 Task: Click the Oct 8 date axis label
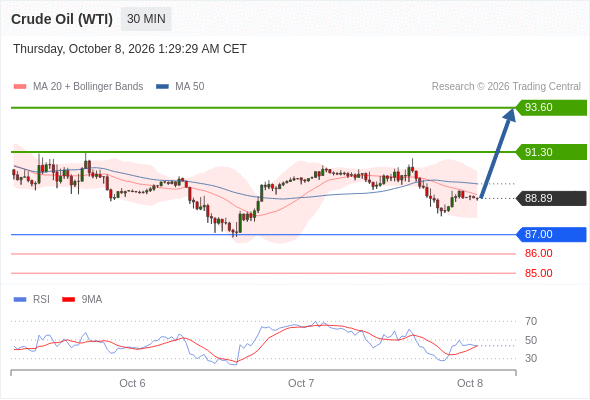[470, 383]
